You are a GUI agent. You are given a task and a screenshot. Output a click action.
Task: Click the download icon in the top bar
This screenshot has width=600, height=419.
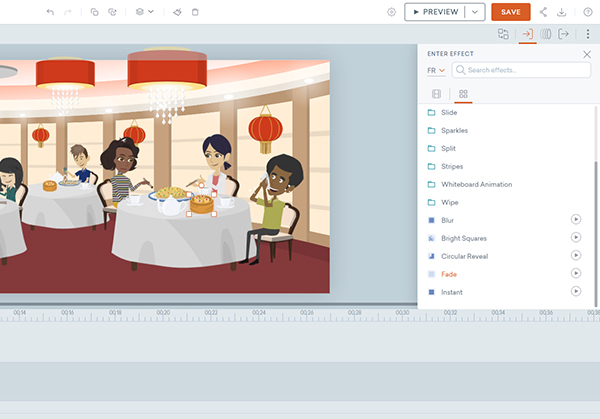[561, 12]
